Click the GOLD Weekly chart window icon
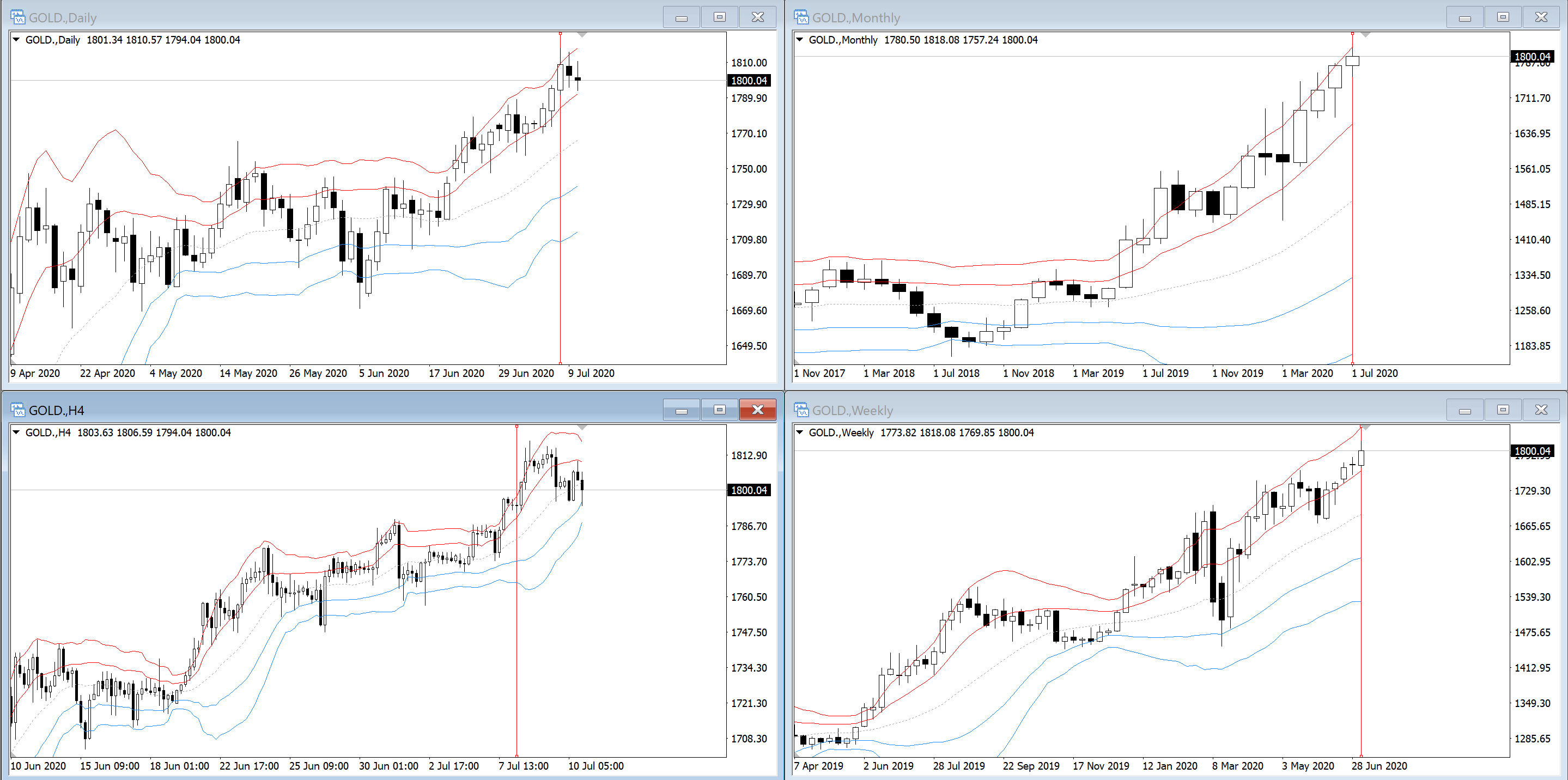 pyautogui.click(x=801, y=410)
